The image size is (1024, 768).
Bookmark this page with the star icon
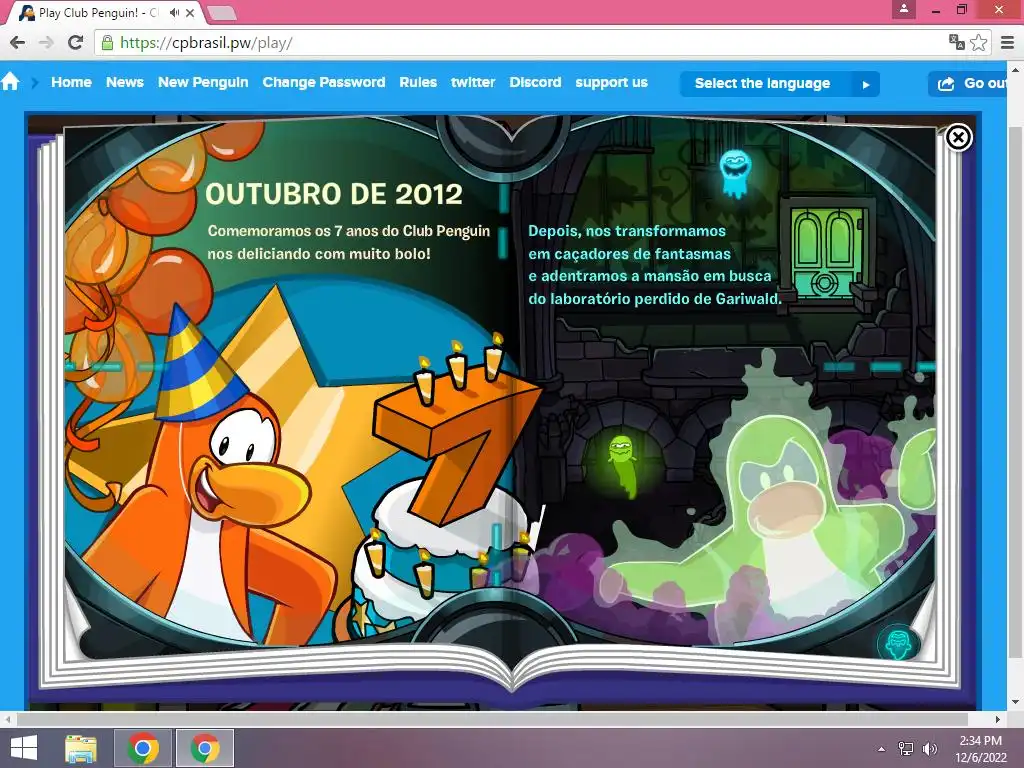click(x=978, y=43)
